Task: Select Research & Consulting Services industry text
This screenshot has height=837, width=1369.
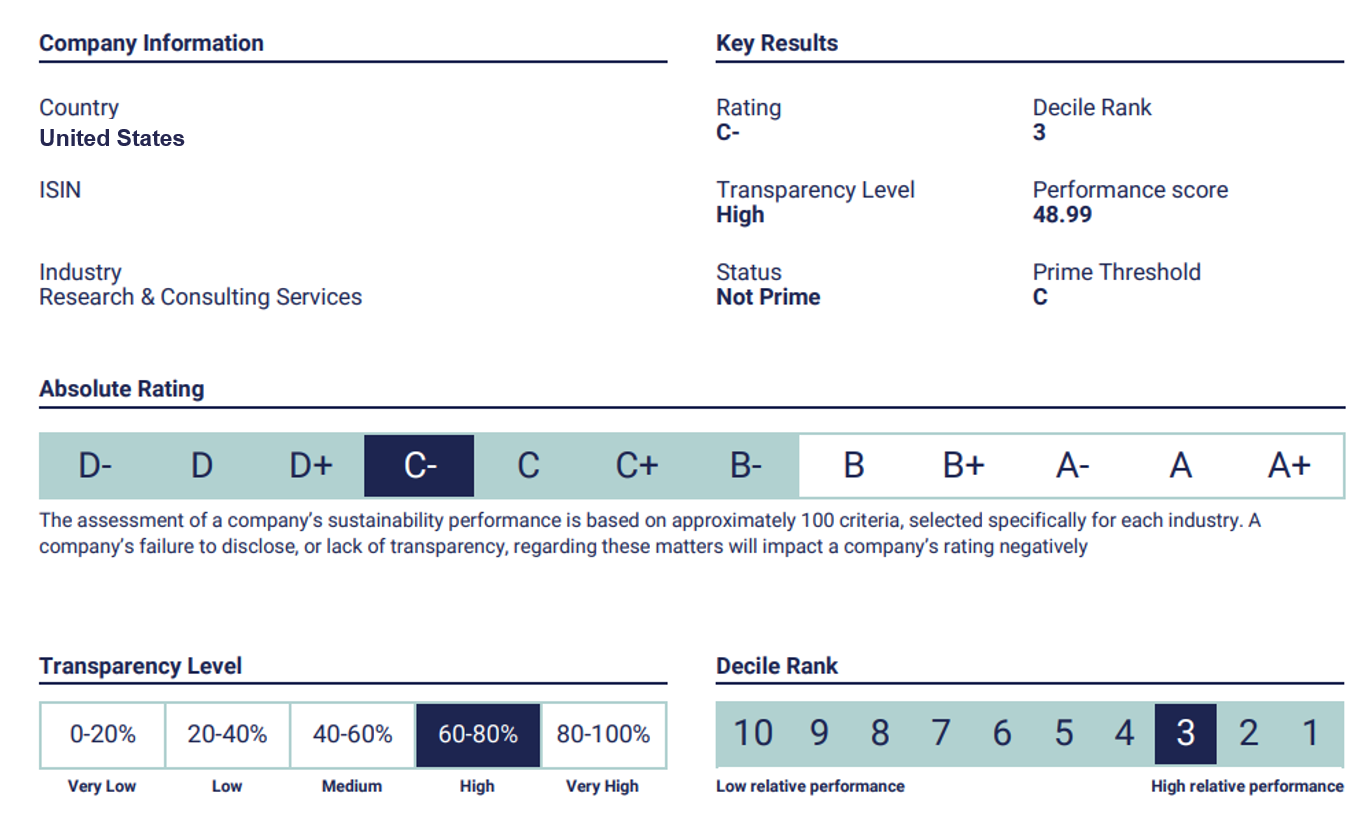Action: coord(200,297)
